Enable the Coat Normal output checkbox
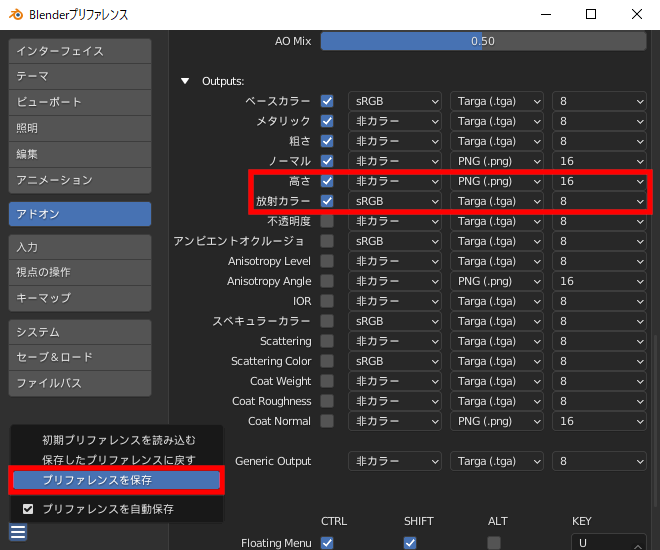The width and height of the screenshot is (660, 550). point(327,421)
